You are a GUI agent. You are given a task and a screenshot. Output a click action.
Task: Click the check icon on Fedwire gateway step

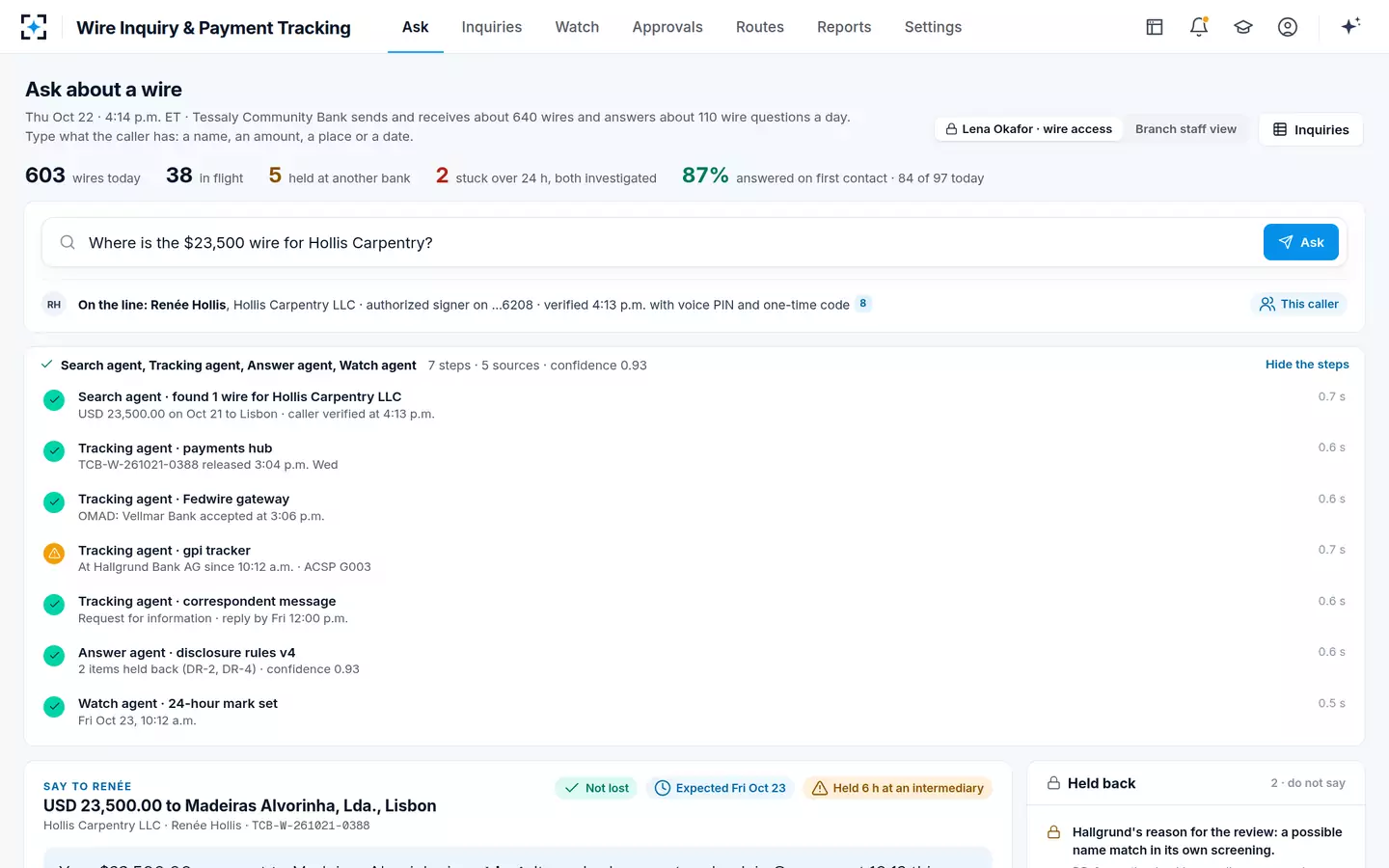click(54, 502)
